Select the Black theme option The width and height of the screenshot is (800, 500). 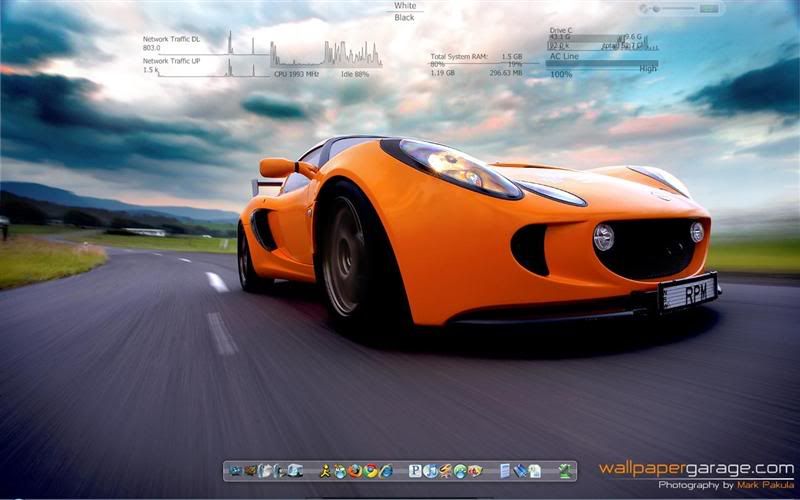[405, 17]
